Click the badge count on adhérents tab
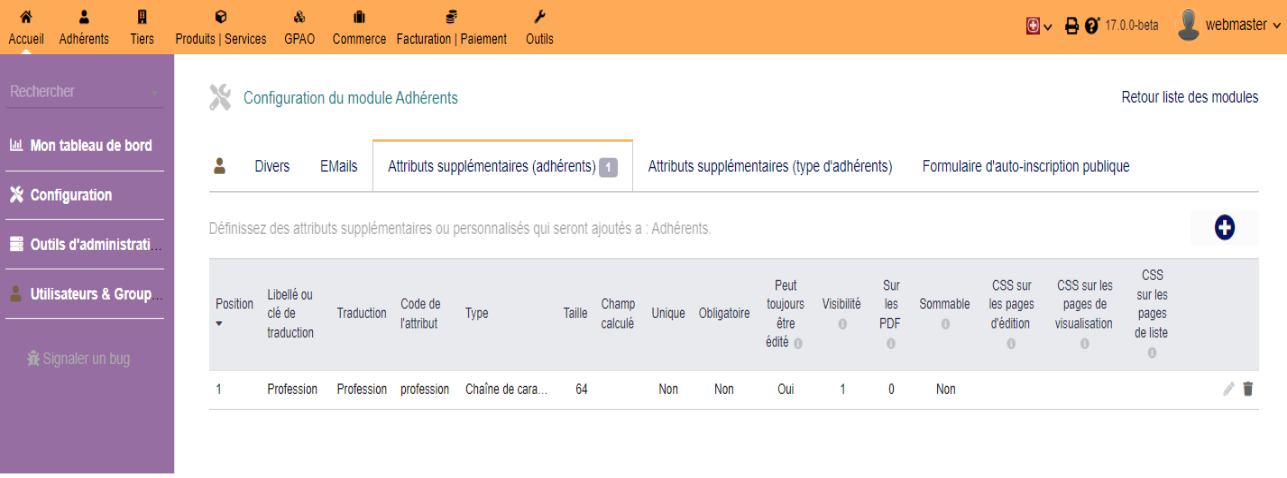Image resolution: width=1287 pixels, height=478 pixels. point(609,168)
